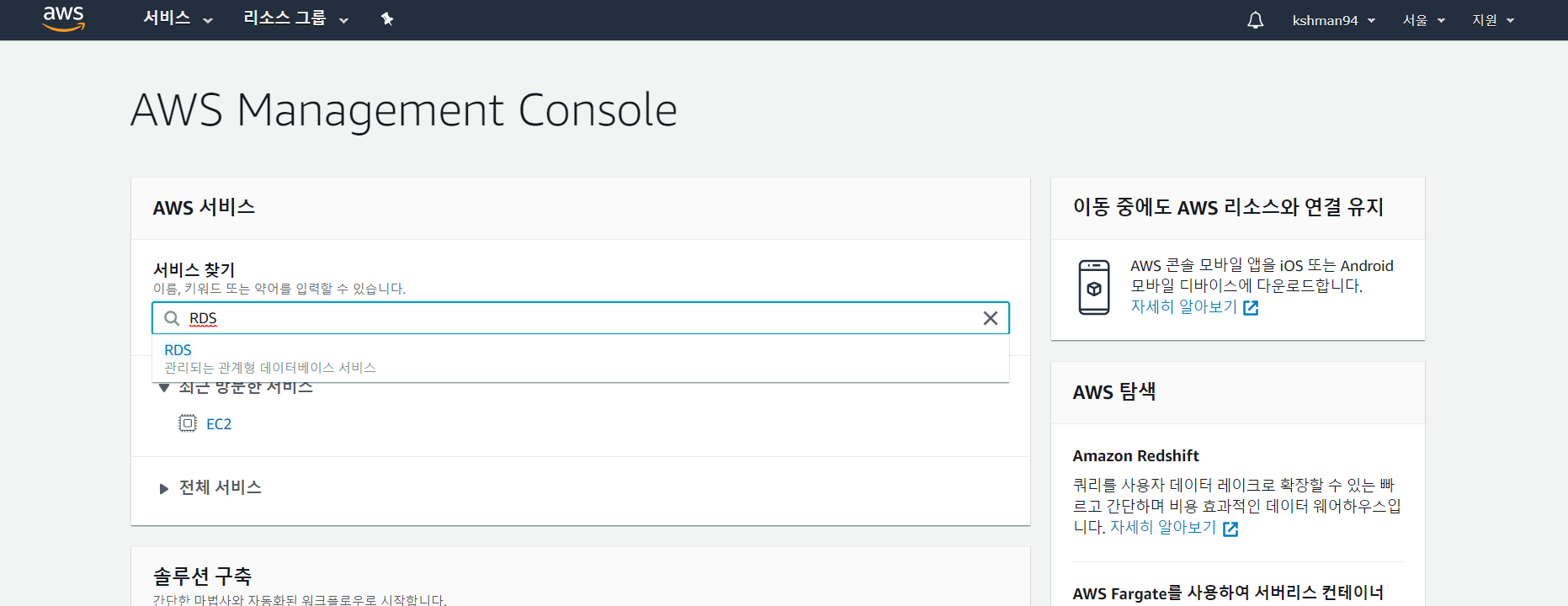Click external link icon under Amazon Redshift
1568x606 pixels.
pyautogui.click(x=1230, y=529)
